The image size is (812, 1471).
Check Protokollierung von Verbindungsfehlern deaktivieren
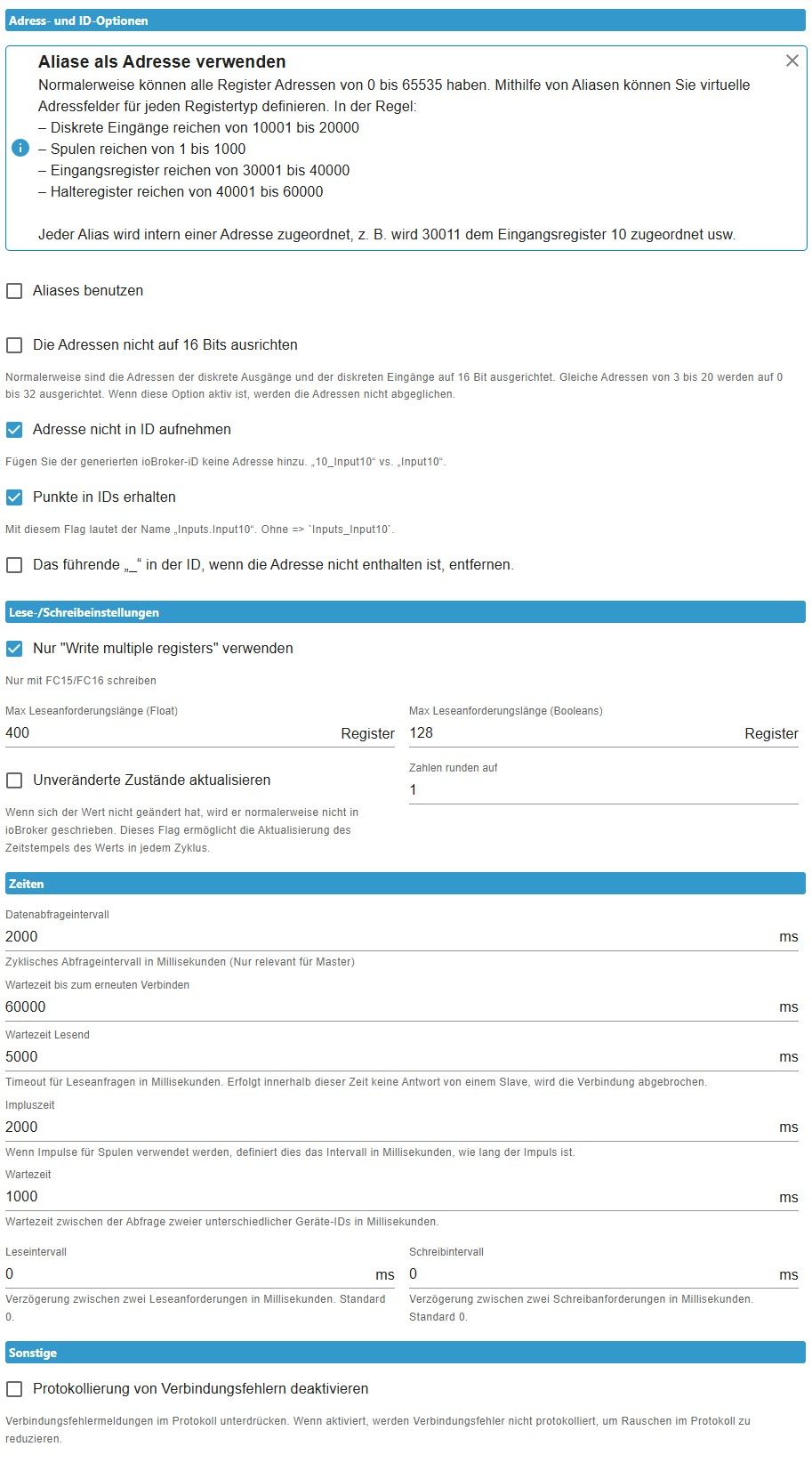pyautogui.click(x=14, y=1389)
